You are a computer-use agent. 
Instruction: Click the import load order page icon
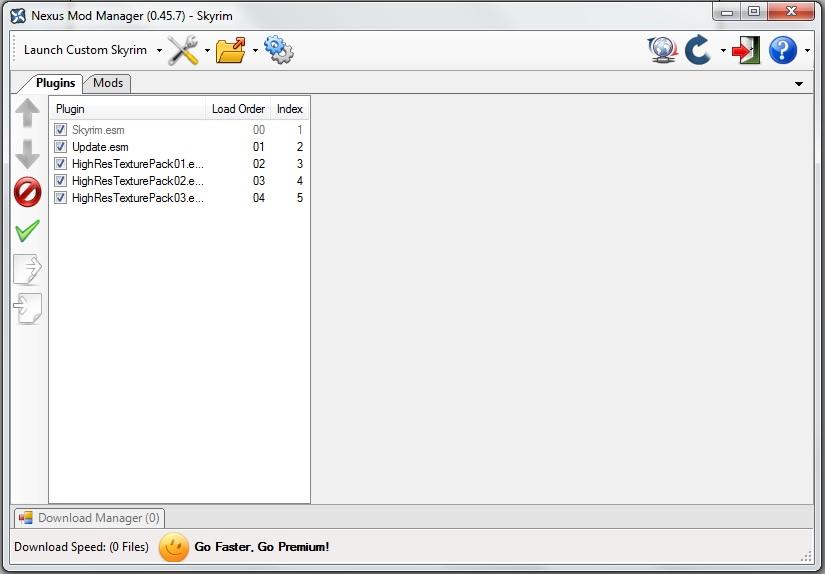[x=27, y=308]
